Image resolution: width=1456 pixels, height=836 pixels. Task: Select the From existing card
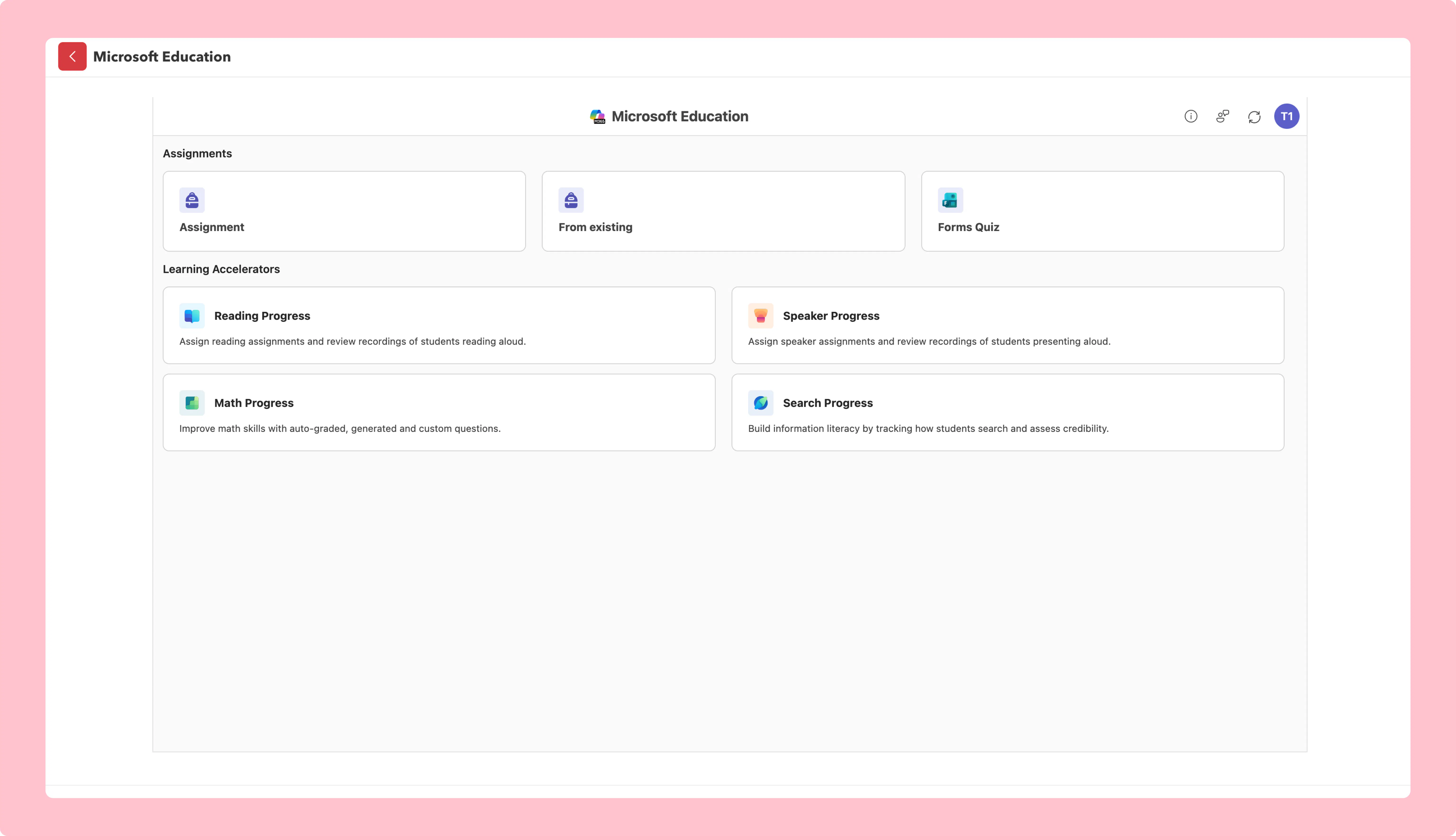723,211
